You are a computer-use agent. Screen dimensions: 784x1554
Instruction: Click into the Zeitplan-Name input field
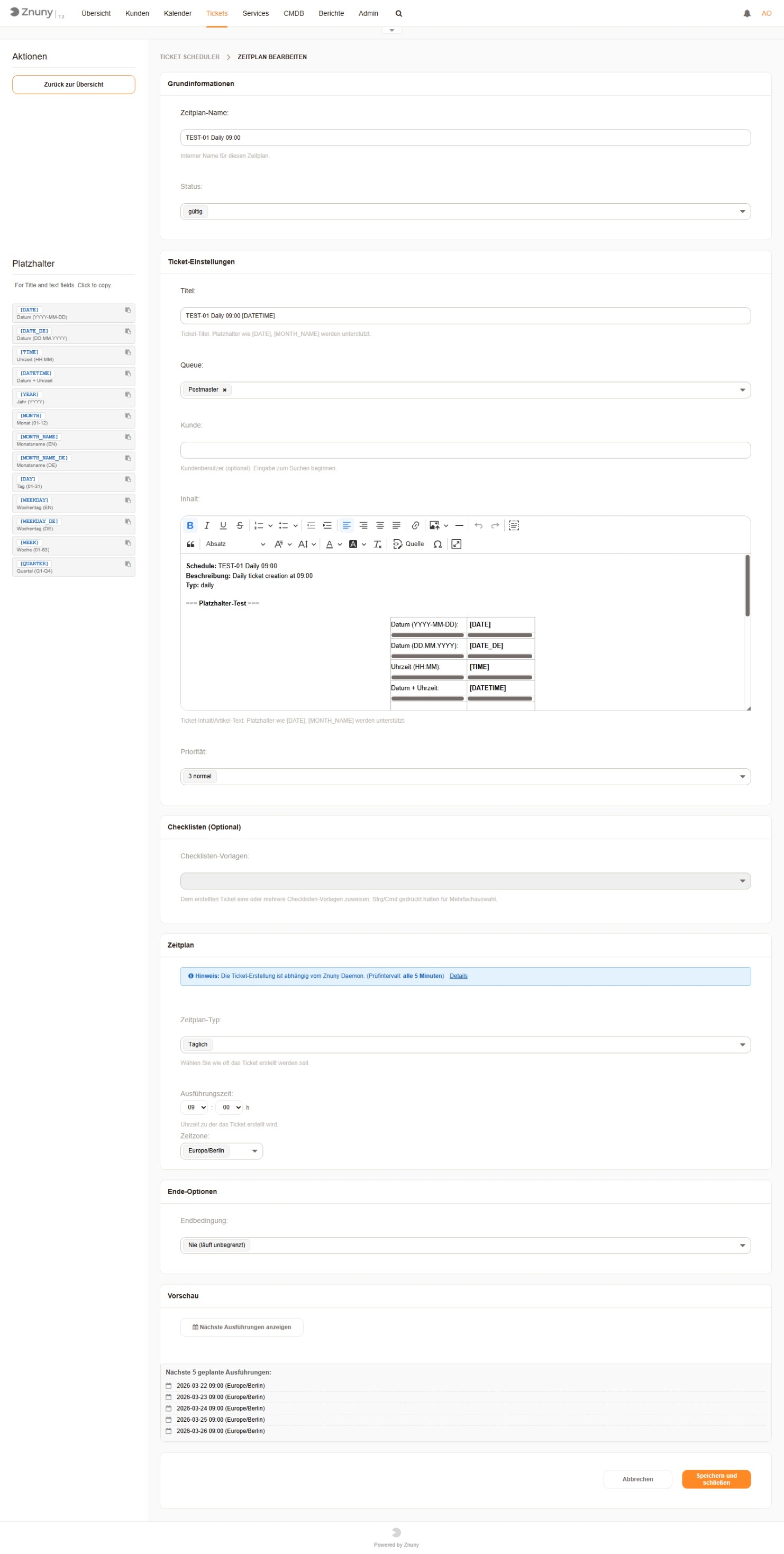click(x=465, y=138)
